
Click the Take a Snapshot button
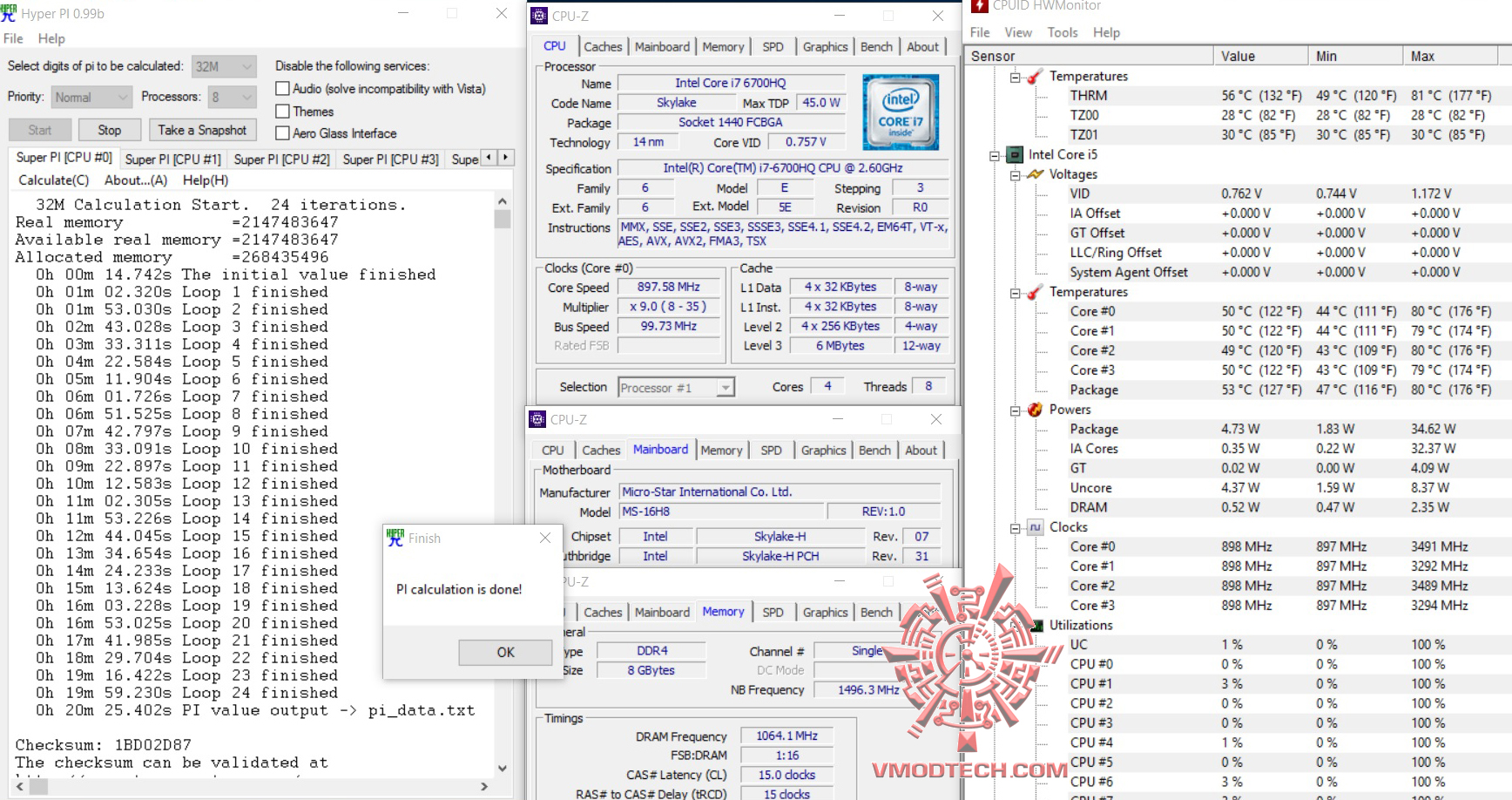pyautogui.click(x=202, y=129)
